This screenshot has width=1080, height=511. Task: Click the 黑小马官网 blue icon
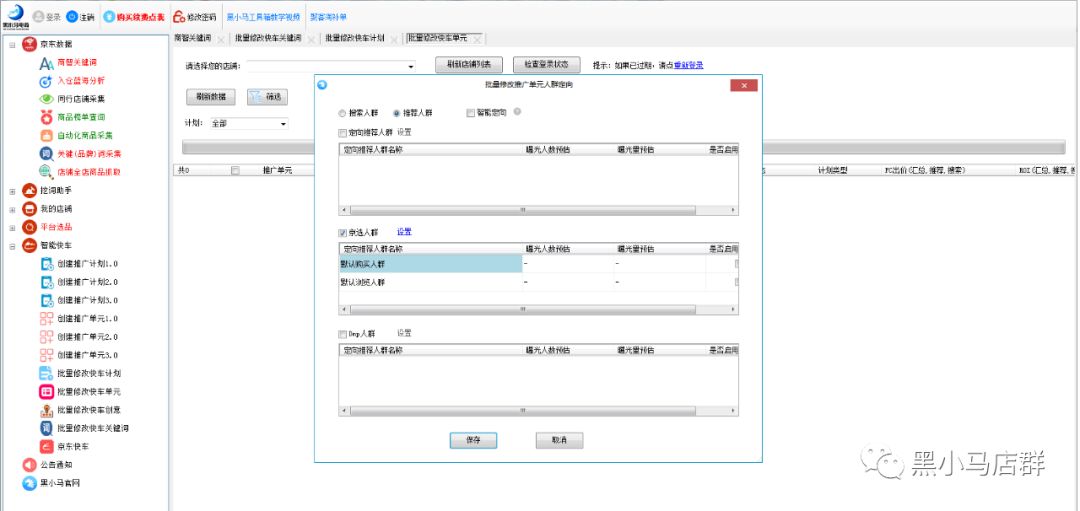(29, 483)
